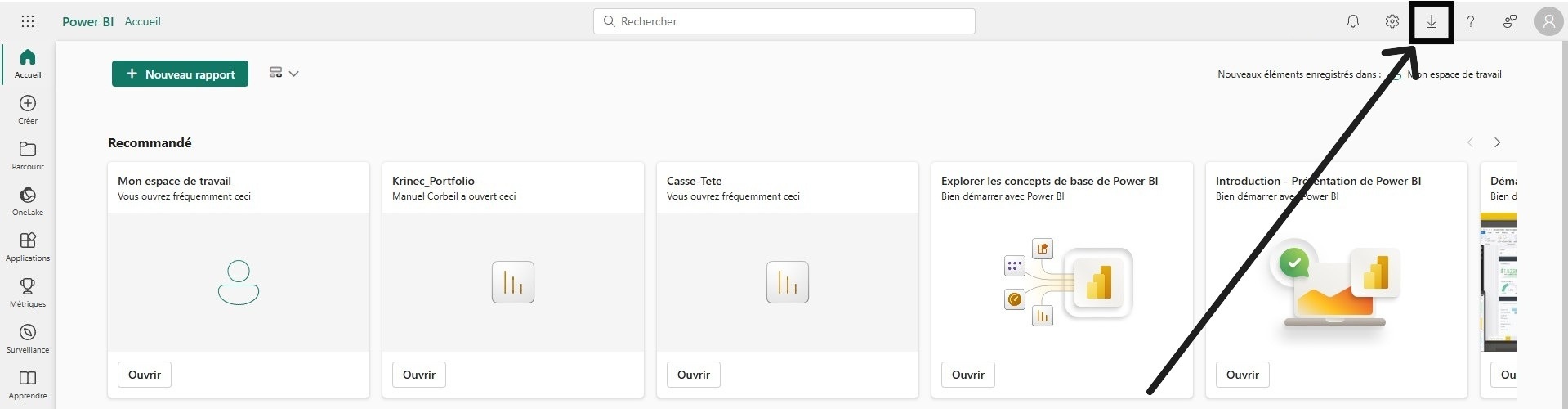This screenshot has width=1568, height=409.
Task: Open Créer in the left navigation
Action: (28, 110)
